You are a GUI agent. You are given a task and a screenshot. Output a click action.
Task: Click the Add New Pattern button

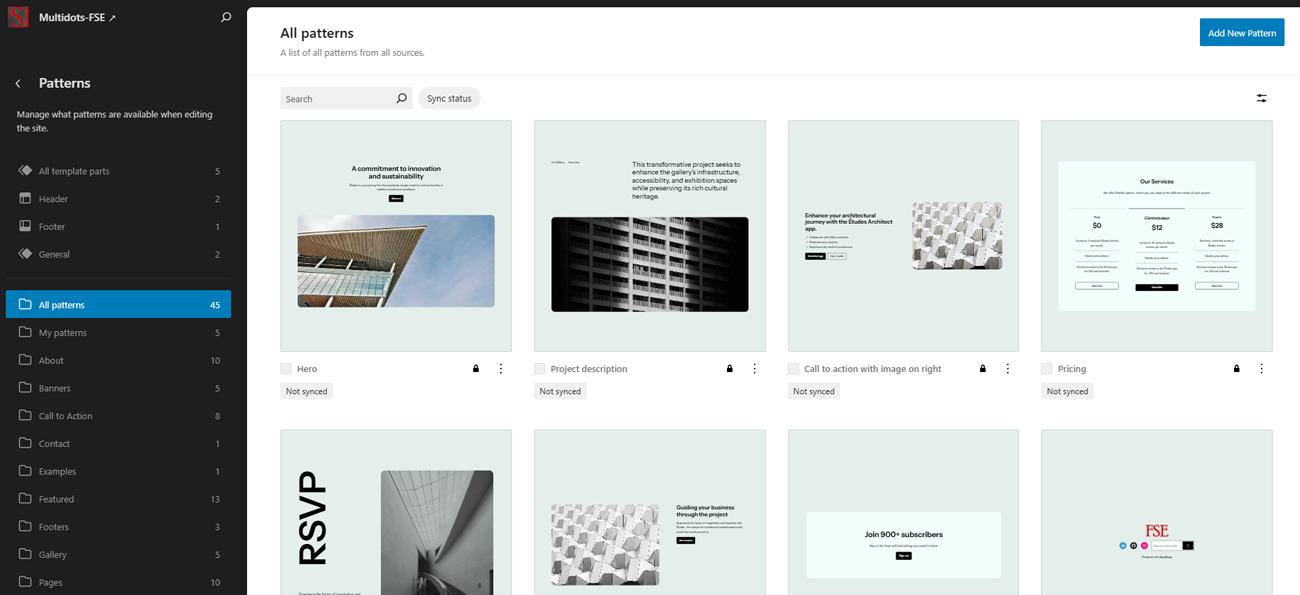(1242, 32)
